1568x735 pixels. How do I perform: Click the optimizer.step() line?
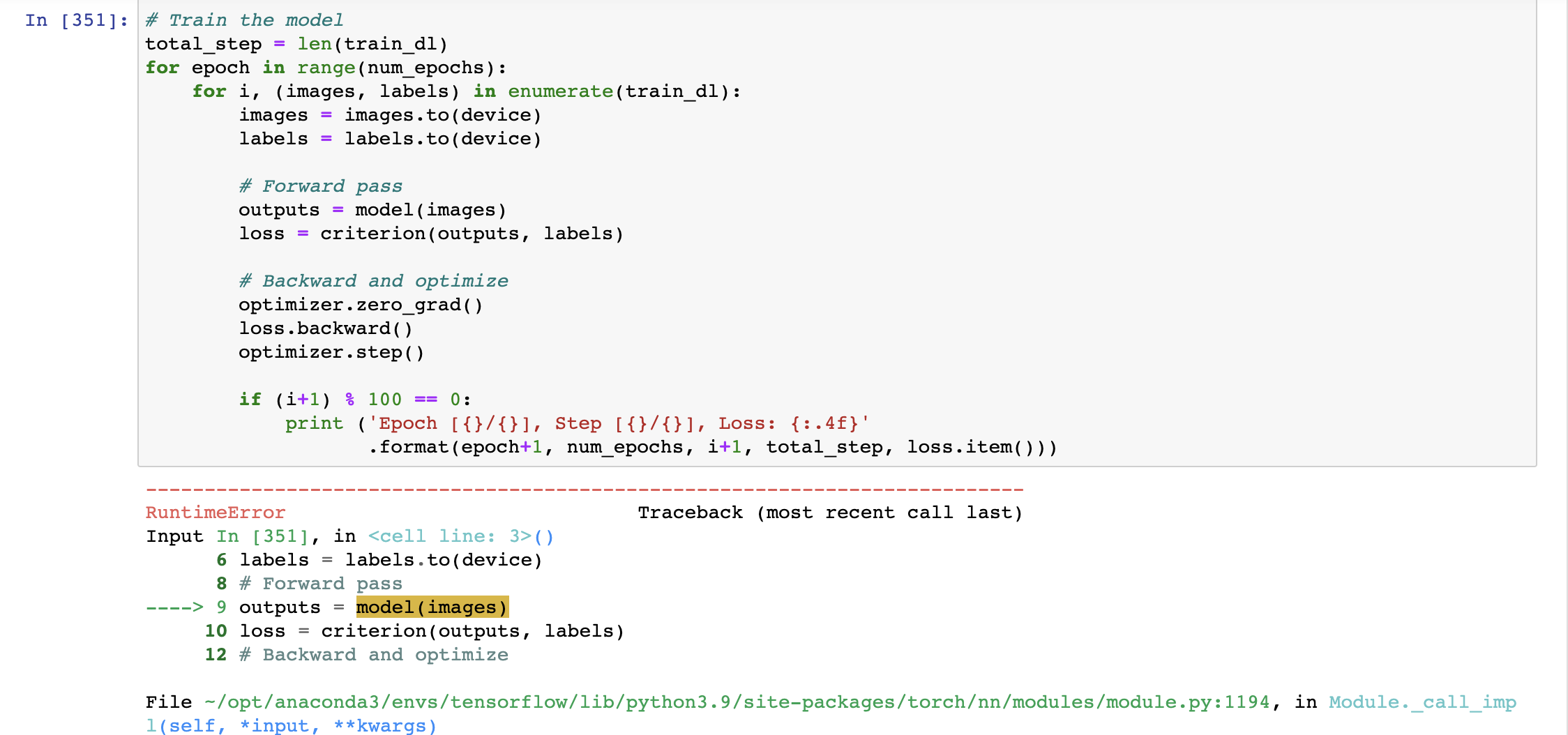pyautogui.click(x=331, y=352)
